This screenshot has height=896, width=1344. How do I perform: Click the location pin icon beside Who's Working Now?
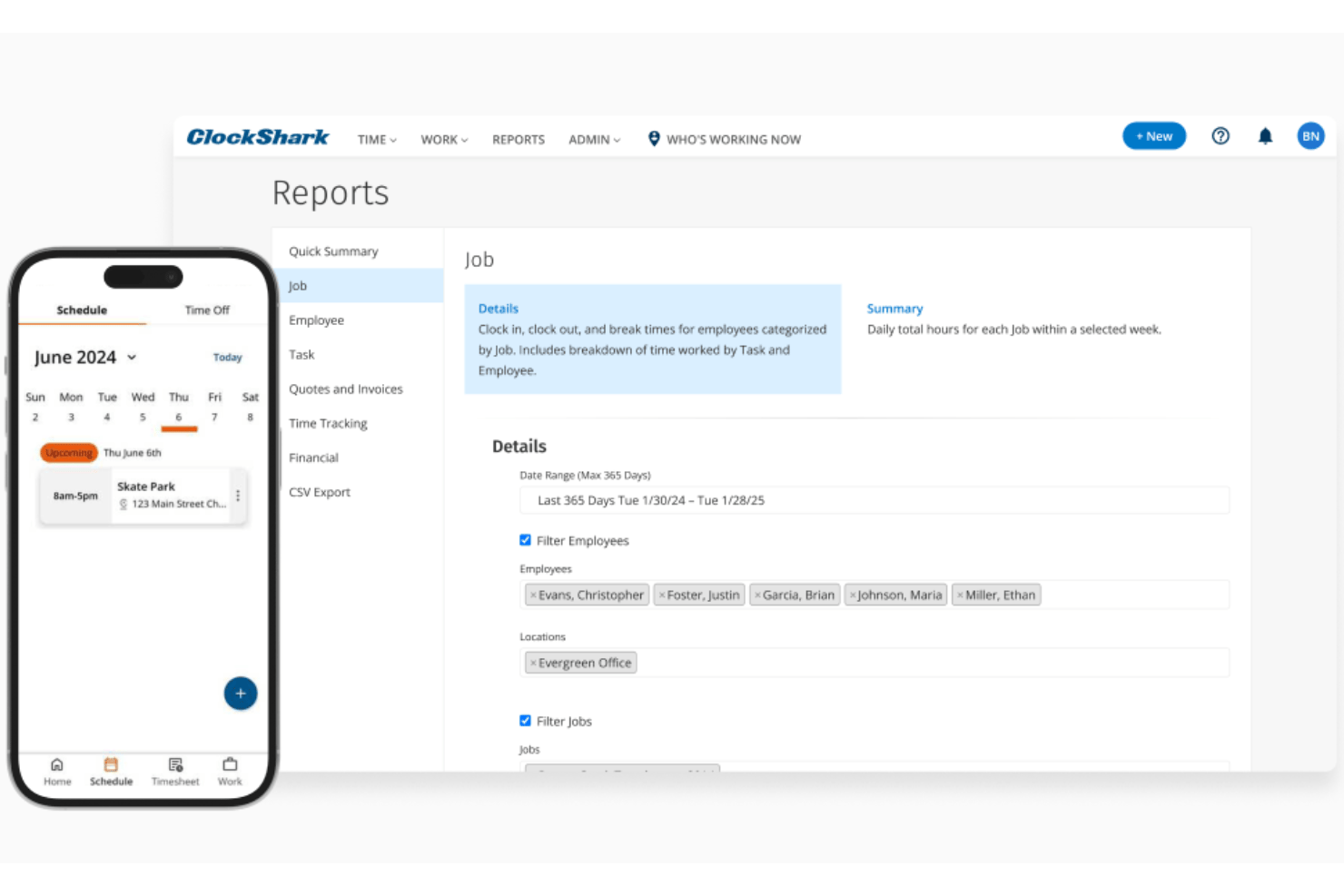click(x=654, y=139)
